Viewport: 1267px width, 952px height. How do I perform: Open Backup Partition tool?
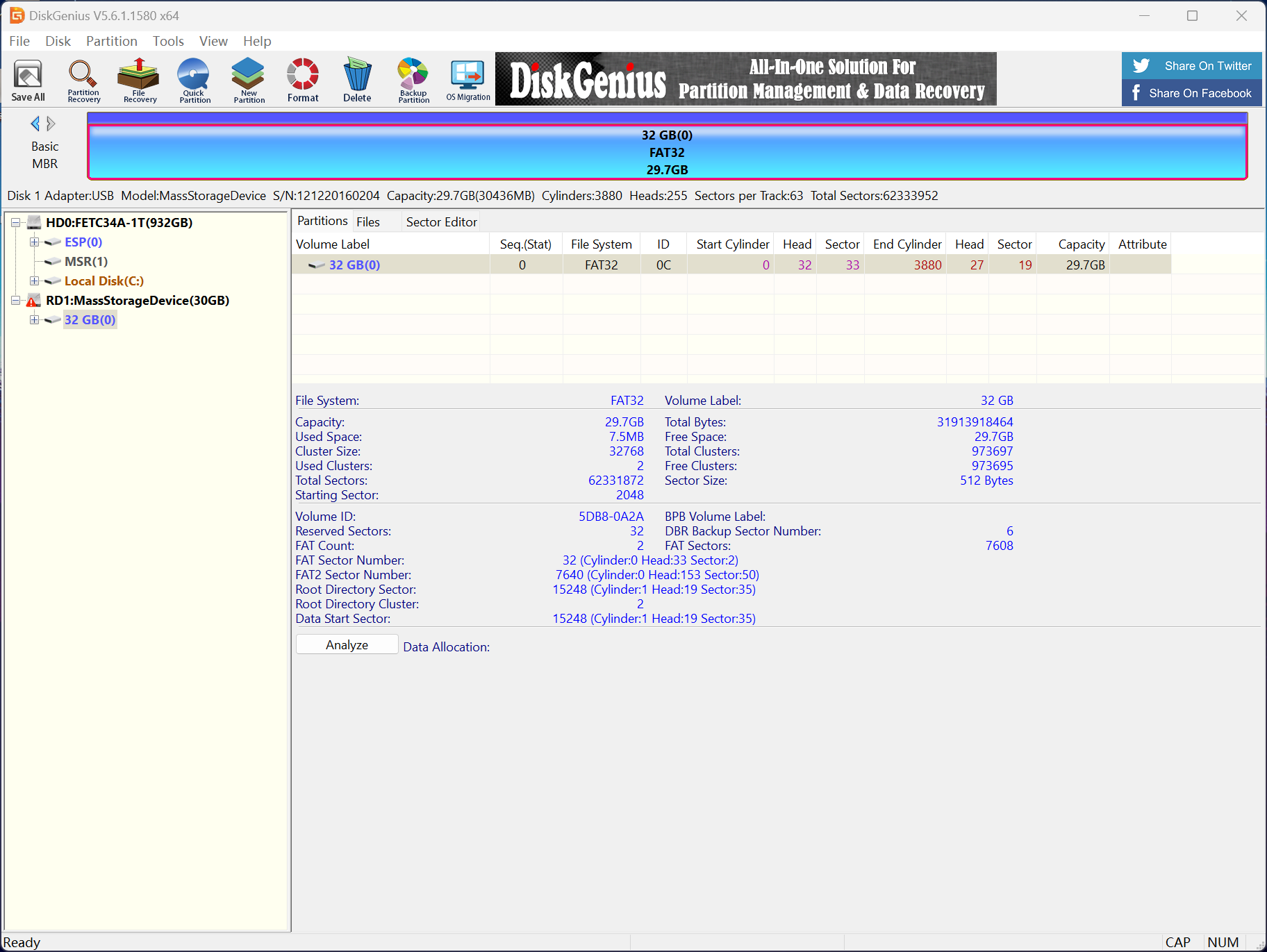[x=413, y=80]
